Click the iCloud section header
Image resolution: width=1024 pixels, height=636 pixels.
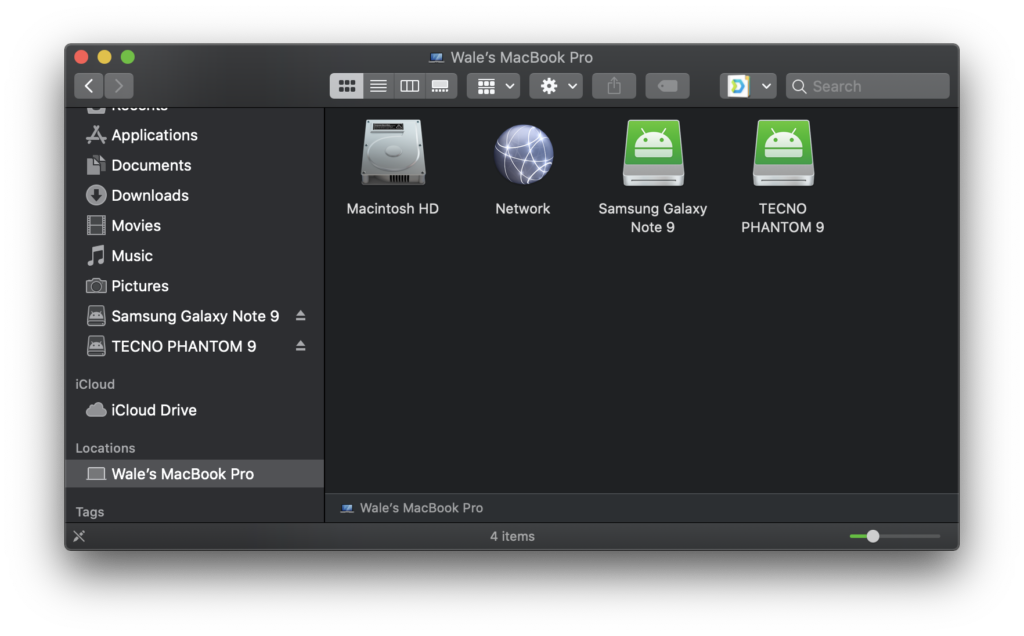point(95,385)
